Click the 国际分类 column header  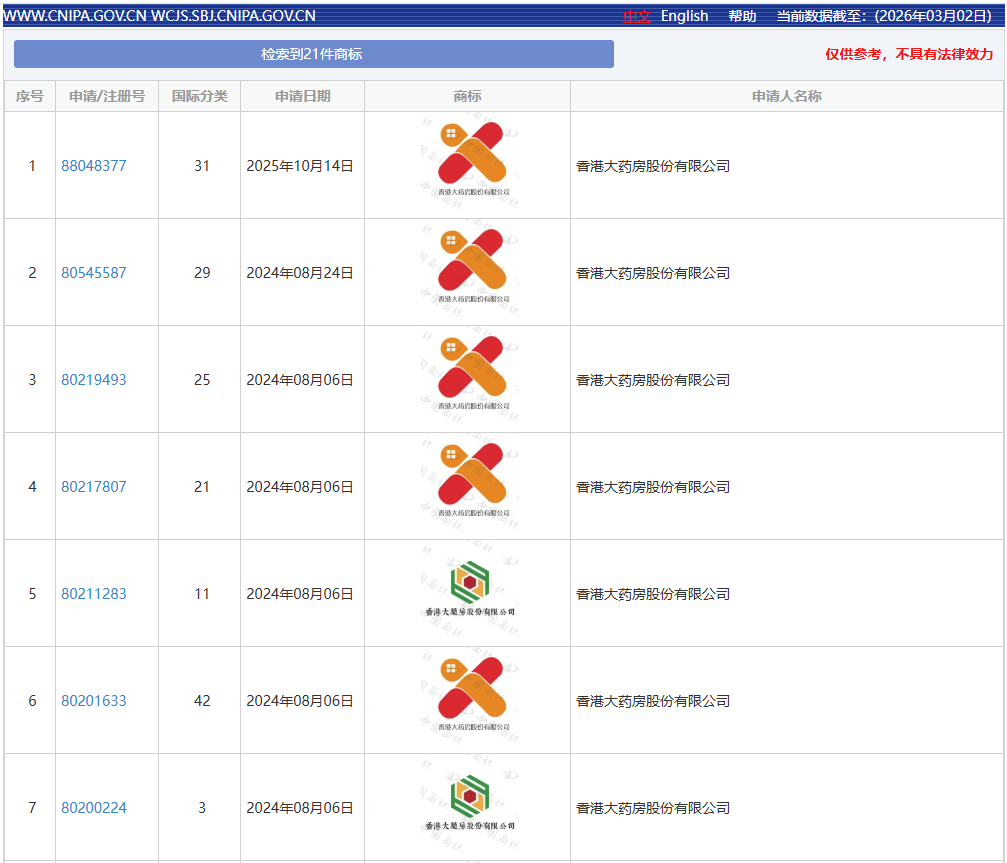coord(200,96)
